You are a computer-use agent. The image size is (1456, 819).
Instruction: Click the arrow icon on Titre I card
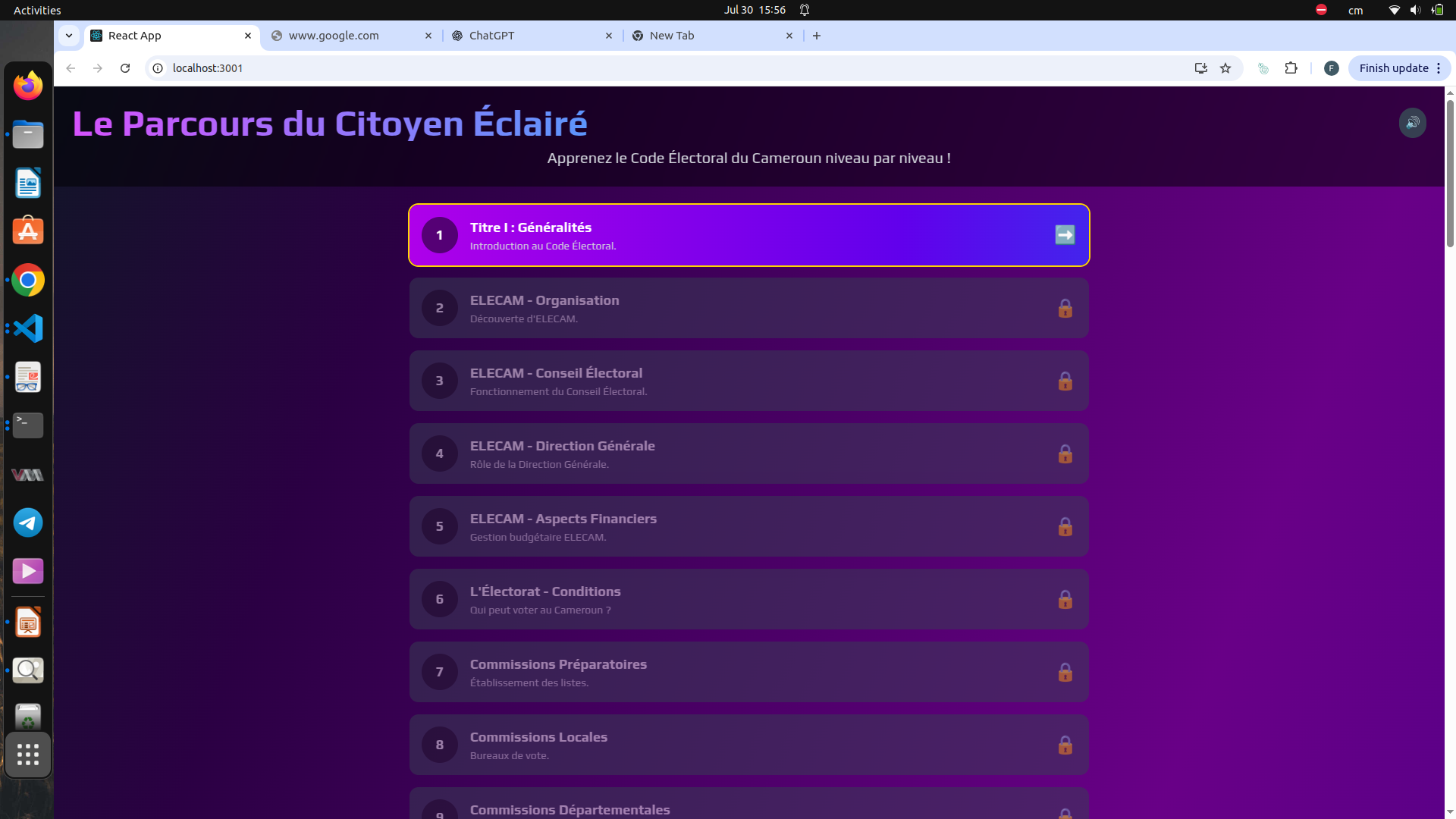coord(1065,235)
